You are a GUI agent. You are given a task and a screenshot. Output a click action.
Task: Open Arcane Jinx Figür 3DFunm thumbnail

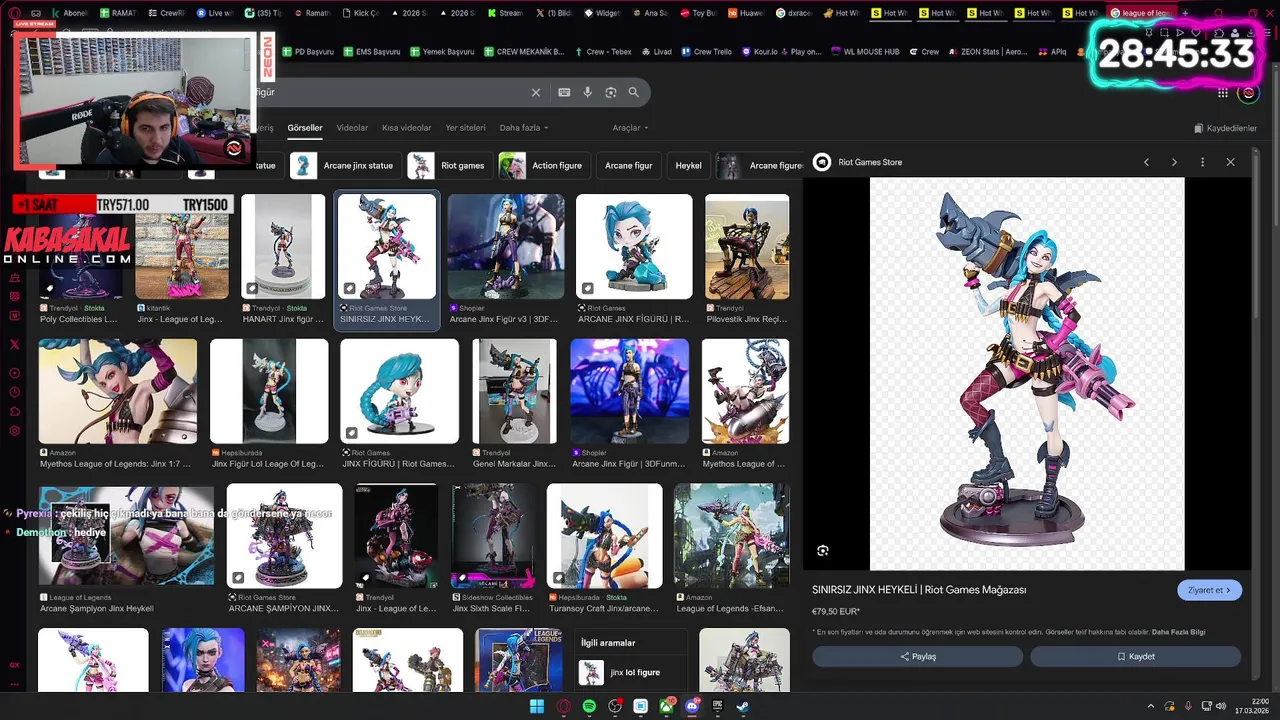tap(630, 391)
